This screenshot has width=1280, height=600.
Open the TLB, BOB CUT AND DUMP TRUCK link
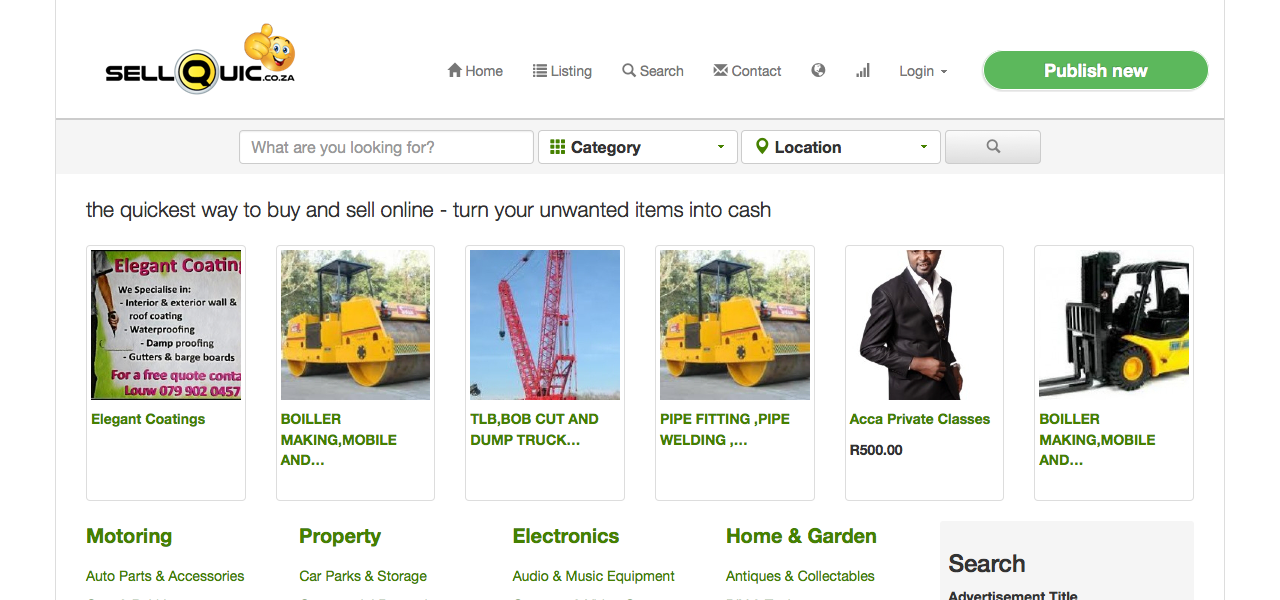click(535, 429)
